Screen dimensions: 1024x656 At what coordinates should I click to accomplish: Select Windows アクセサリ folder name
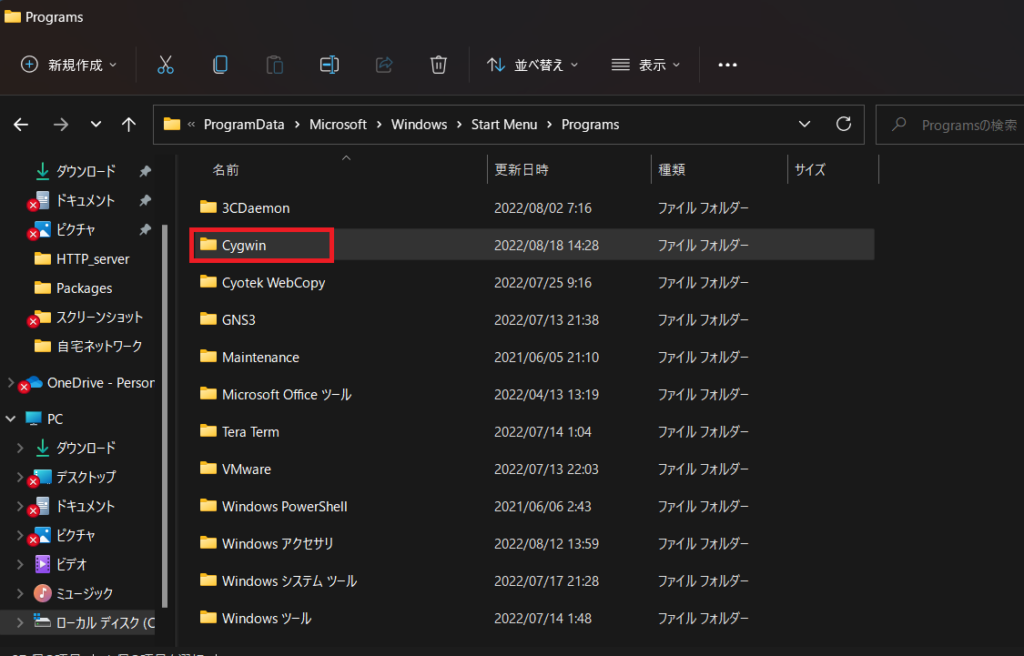coord(278,543)
